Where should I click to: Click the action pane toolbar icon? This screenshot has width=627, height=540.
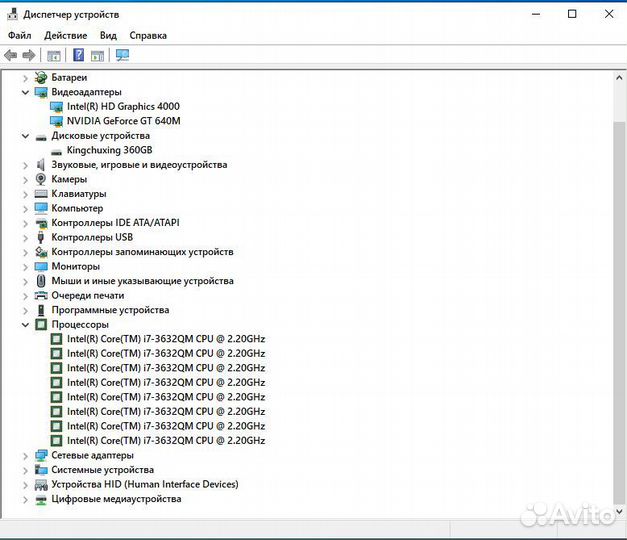[97, 55]
